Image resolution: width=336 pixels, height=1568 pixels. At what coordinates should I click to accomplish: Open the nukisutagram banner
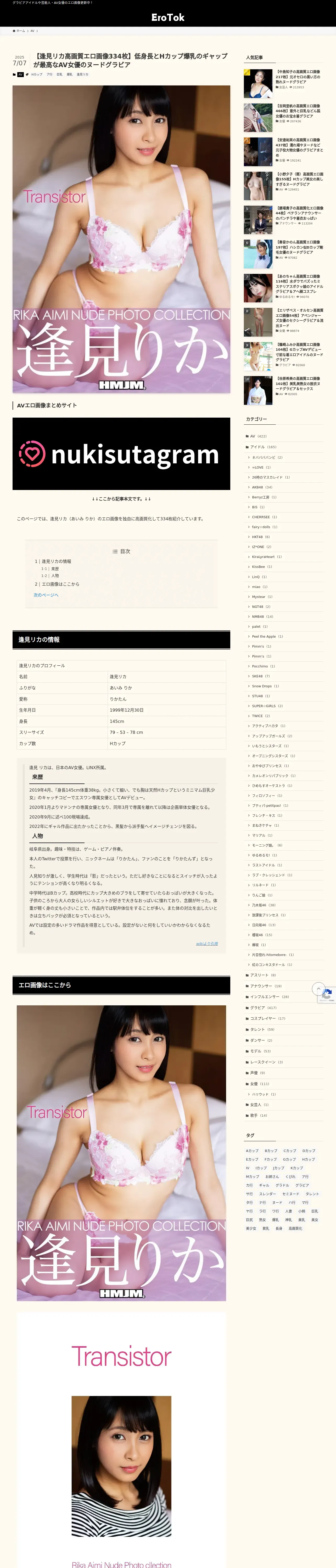[121, 453]
